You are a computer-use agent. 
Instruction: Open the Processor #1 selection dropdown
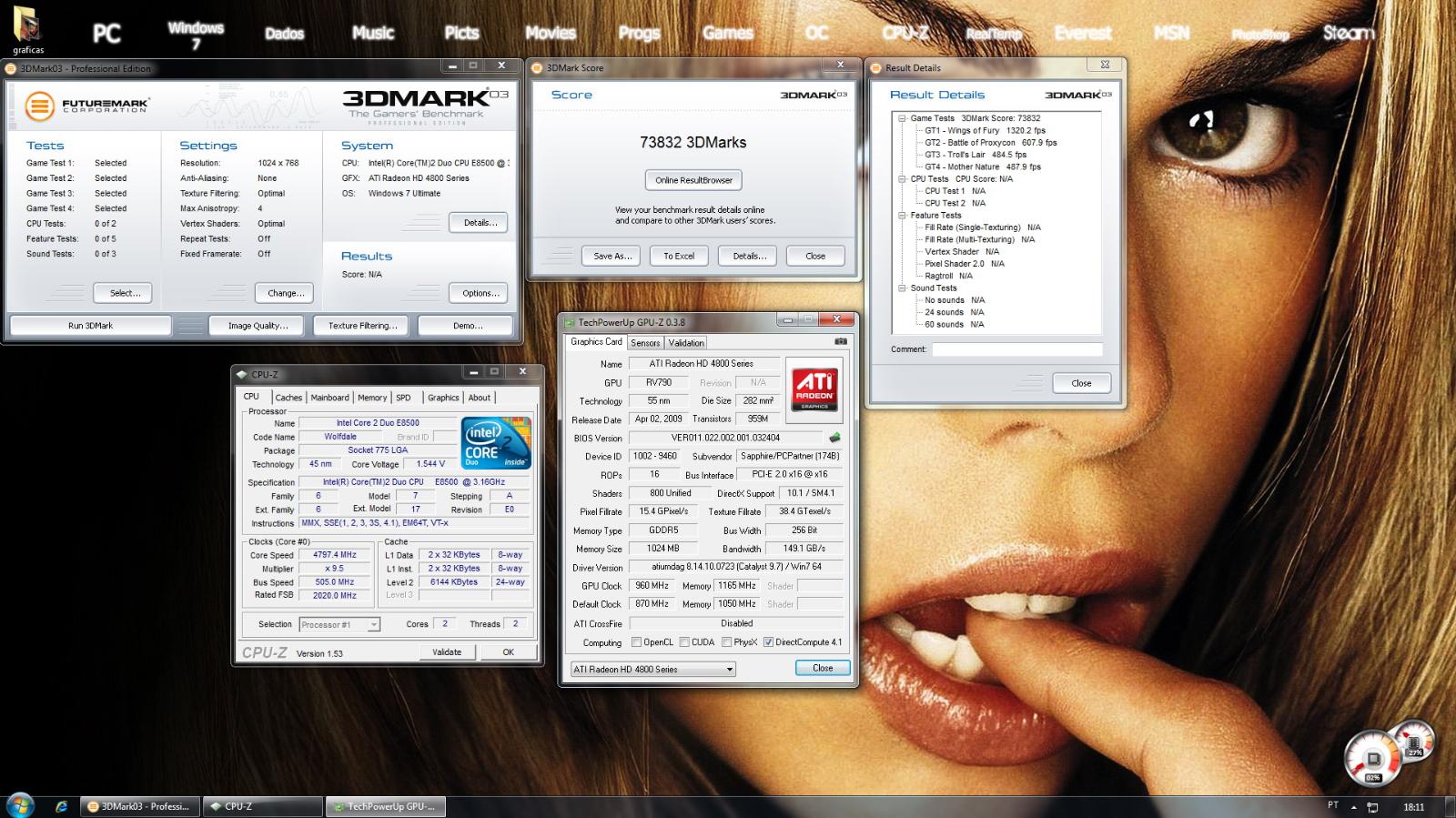(x=339, y=624)
